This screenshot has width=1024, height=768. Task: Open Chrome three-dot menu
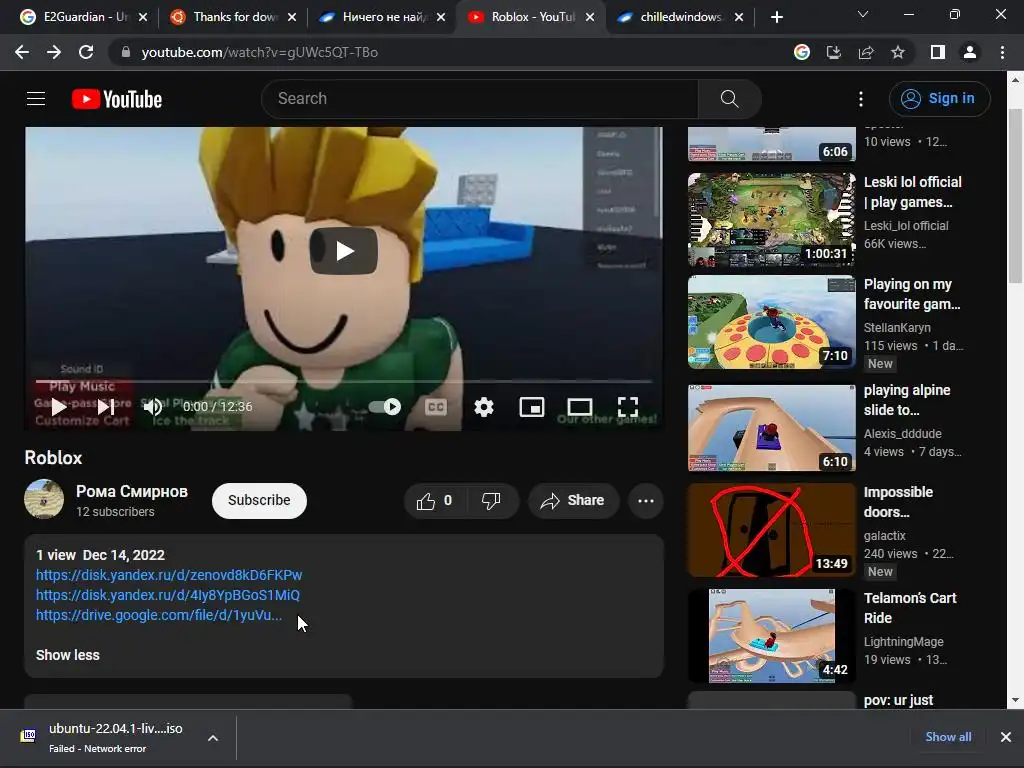tap(1002, 52)
